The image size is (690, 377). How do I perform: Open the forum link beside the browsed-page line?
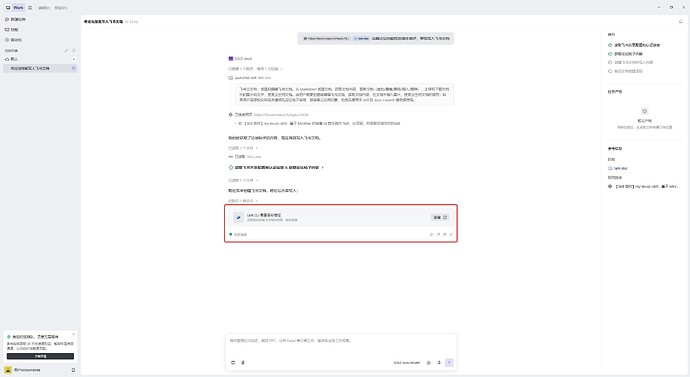pyautogui.click(x=281, y=114)
